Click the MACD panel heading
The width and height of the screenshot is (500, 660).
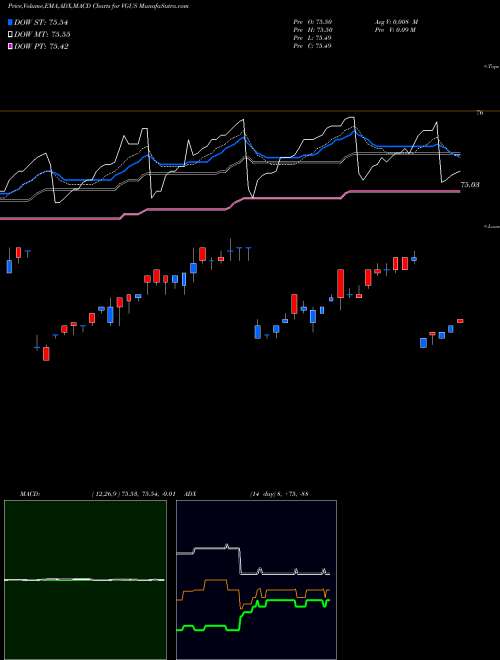tap(30, 494)
